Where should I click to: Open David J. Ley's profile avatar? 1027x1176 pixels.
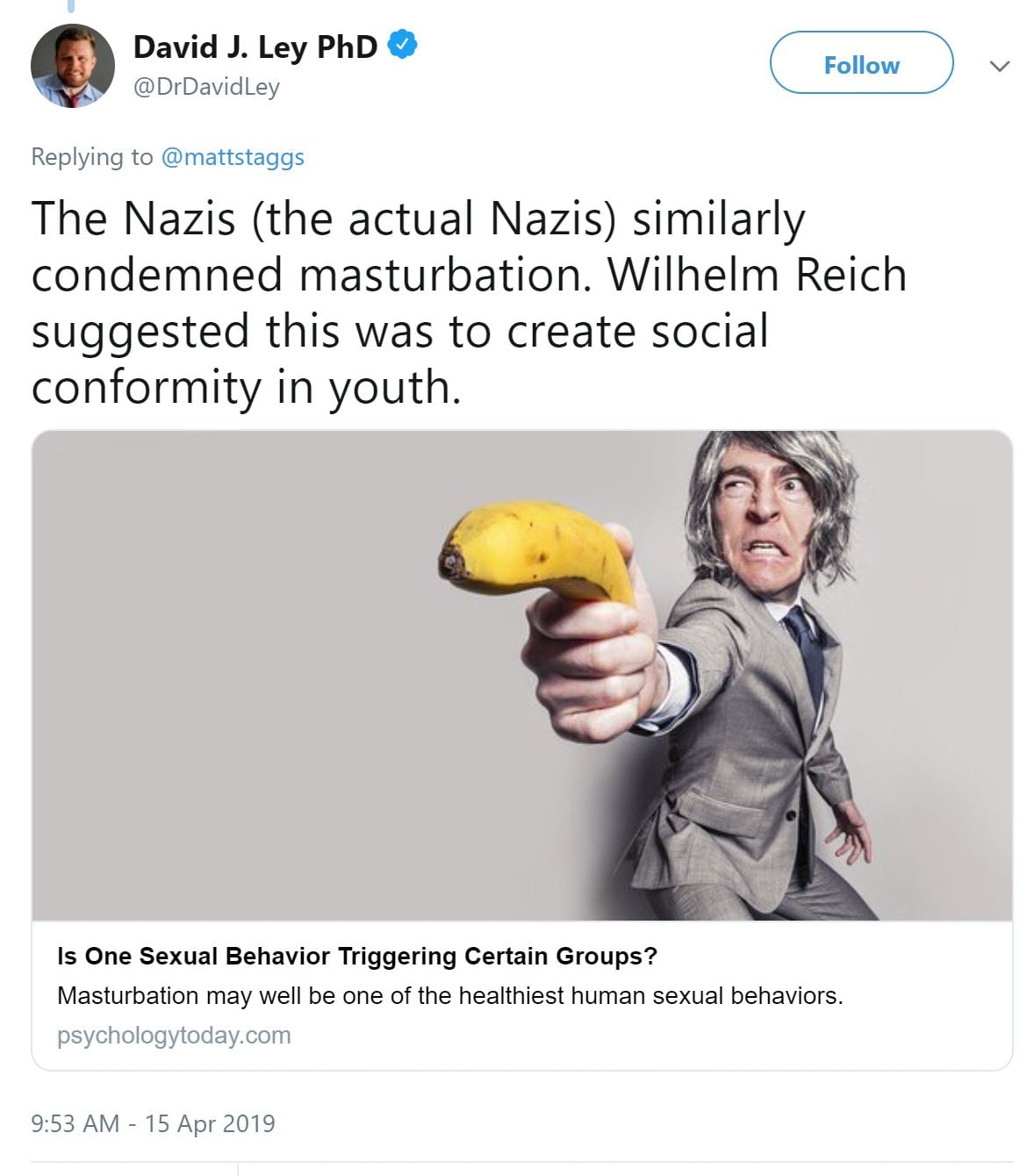click(x=73, y=66)
